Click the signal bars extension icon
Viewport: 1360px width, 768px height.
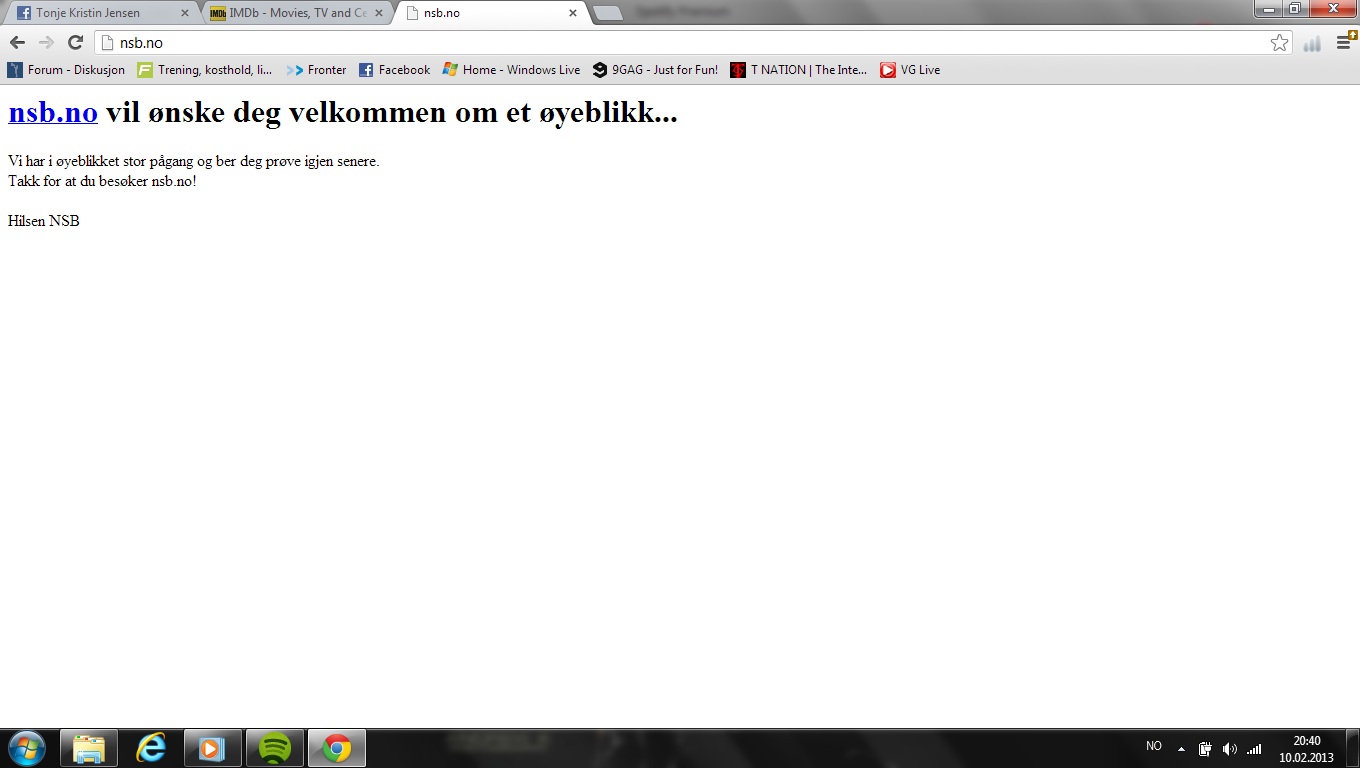[x=1312, y=43]
